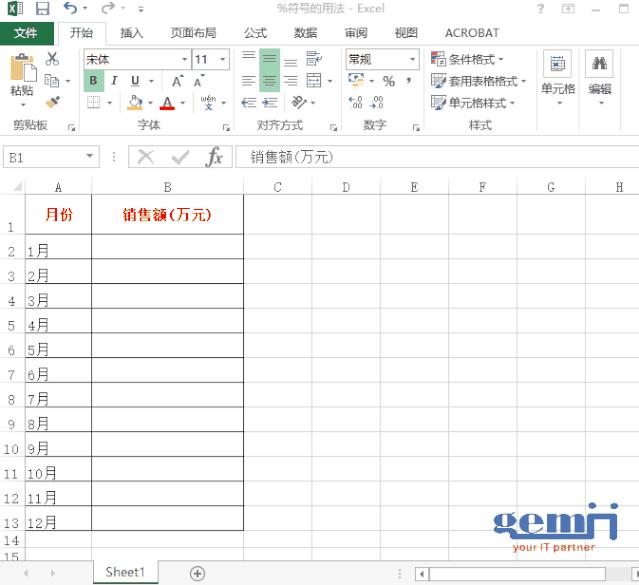Increase the indent level
The height and width of the screenshot is (585, 639).
pyautogui.click(x=269, y=102)
